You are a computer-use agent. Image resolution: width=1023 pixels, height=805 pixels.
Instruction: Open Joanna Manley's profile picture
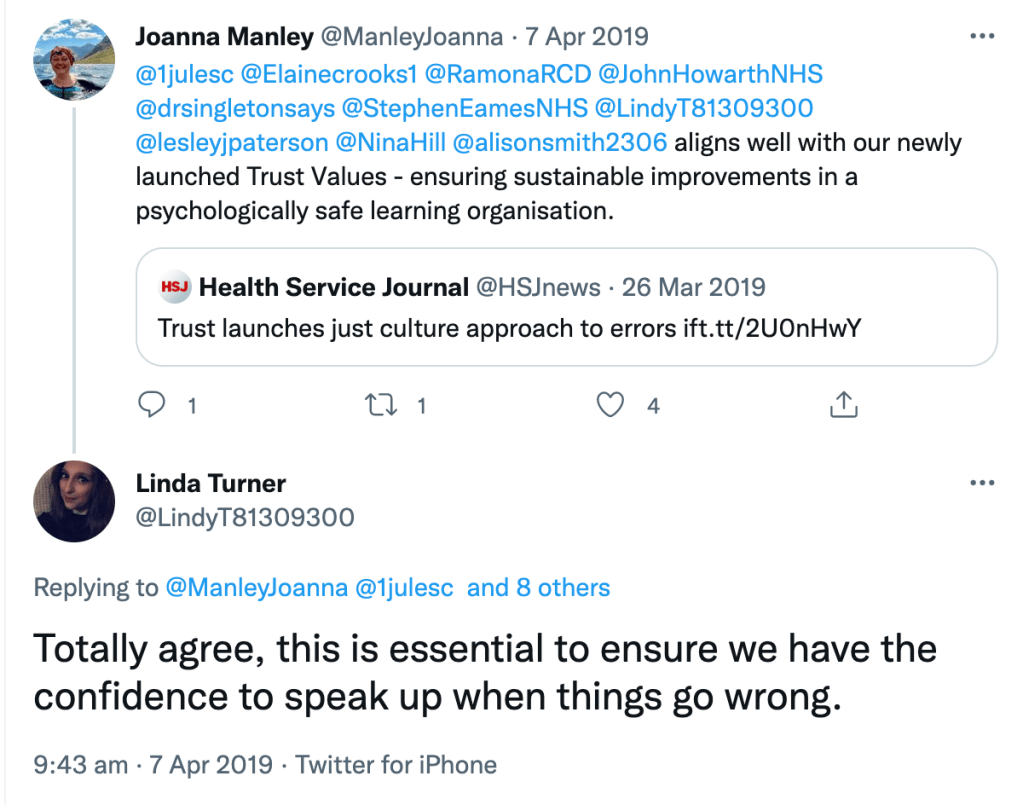[x=74, y=59]
